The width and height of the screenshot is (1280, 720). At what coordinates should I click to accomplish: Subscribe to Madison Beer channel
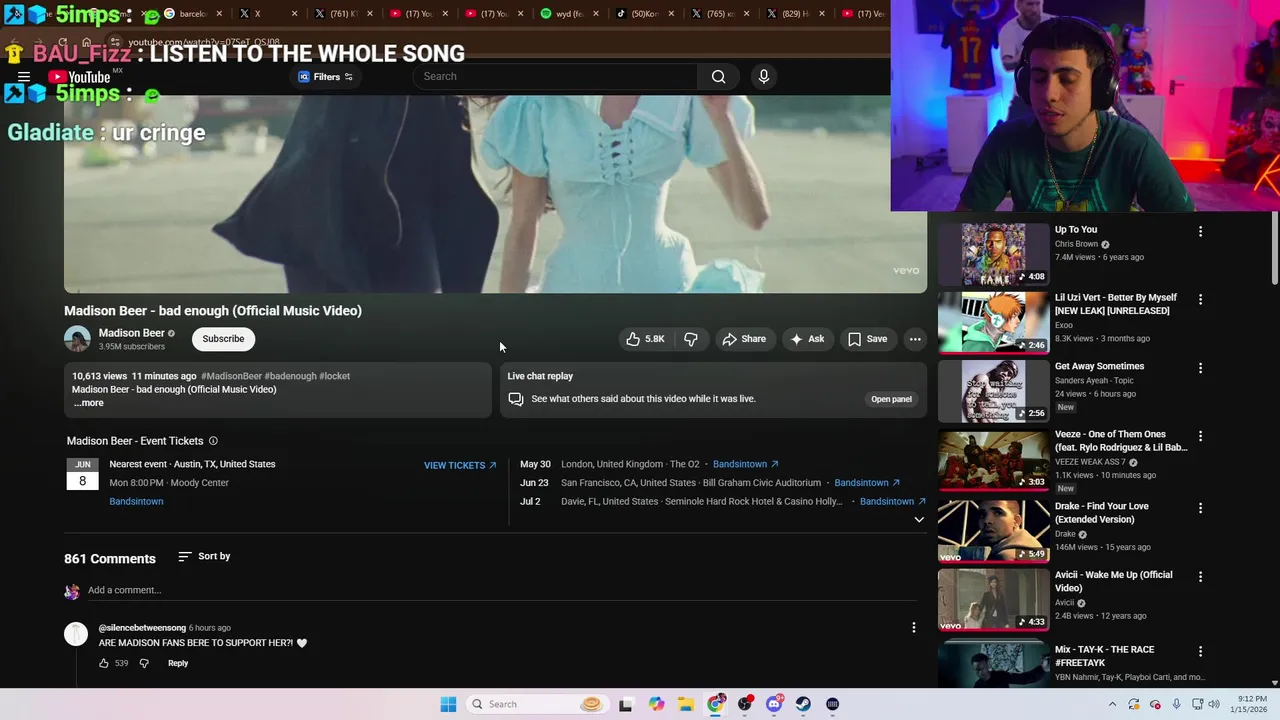pos(223,339)
